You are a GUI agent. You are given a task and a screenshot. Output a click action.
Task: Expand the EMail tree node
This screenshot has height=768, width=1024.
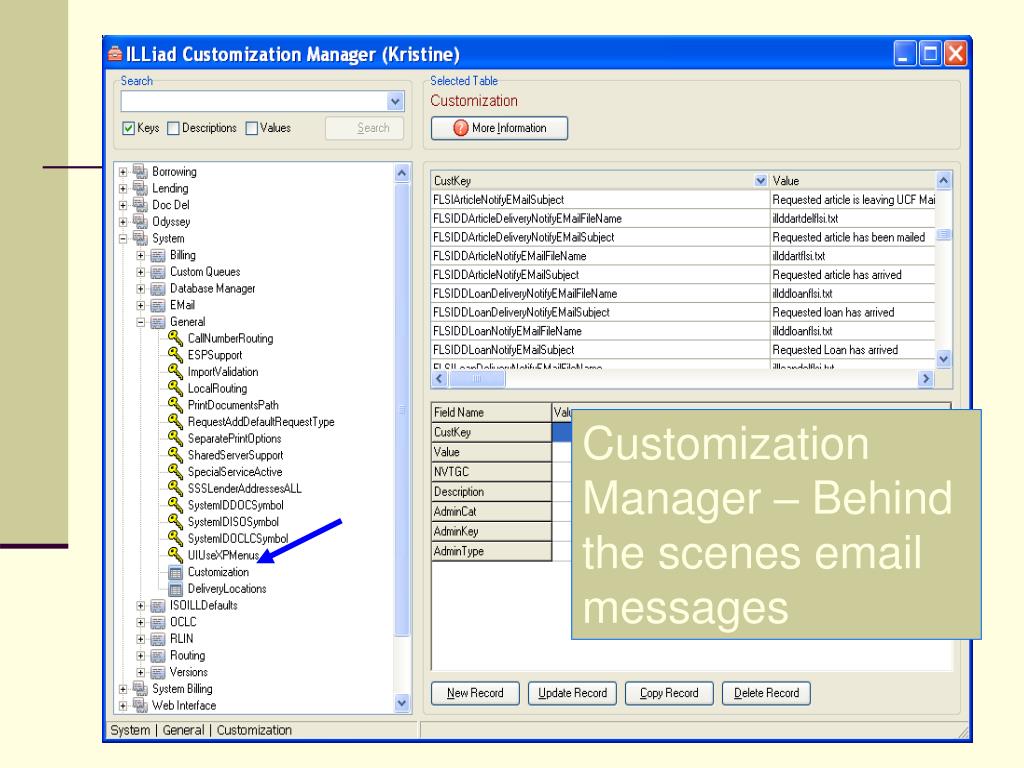140,305
